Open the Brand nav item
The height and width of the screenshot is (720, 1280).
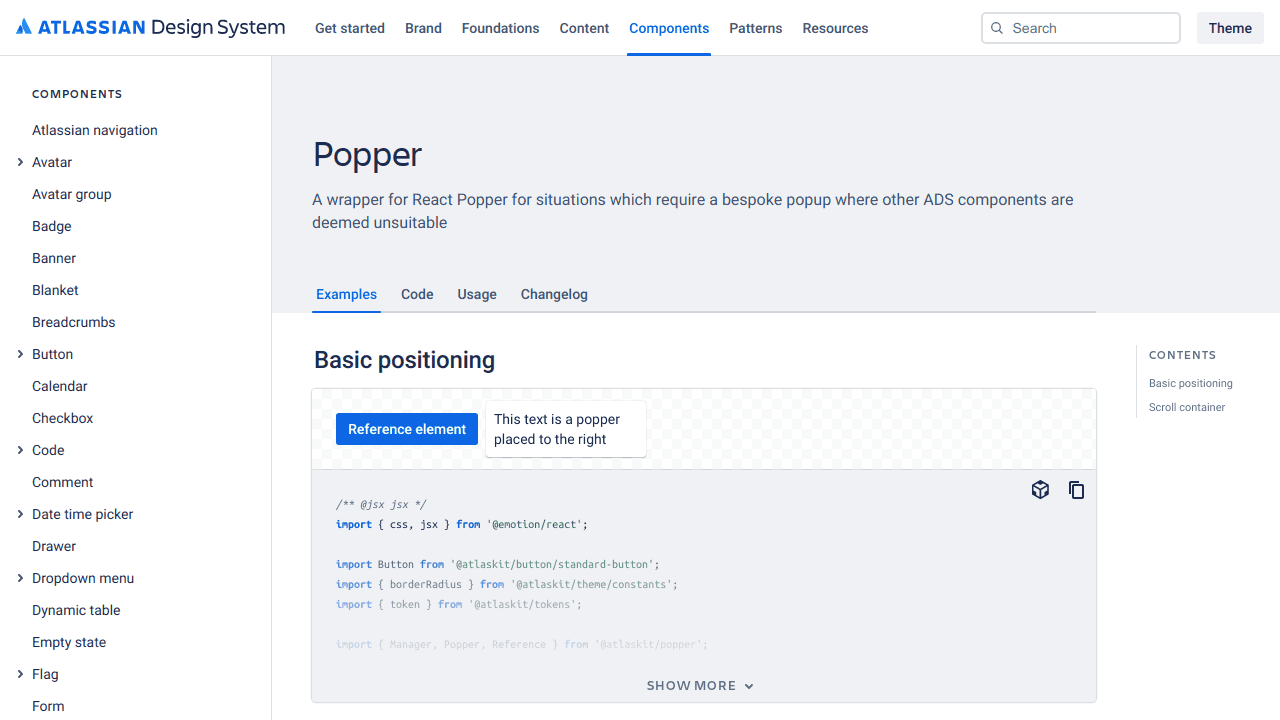tap(423, 28)
